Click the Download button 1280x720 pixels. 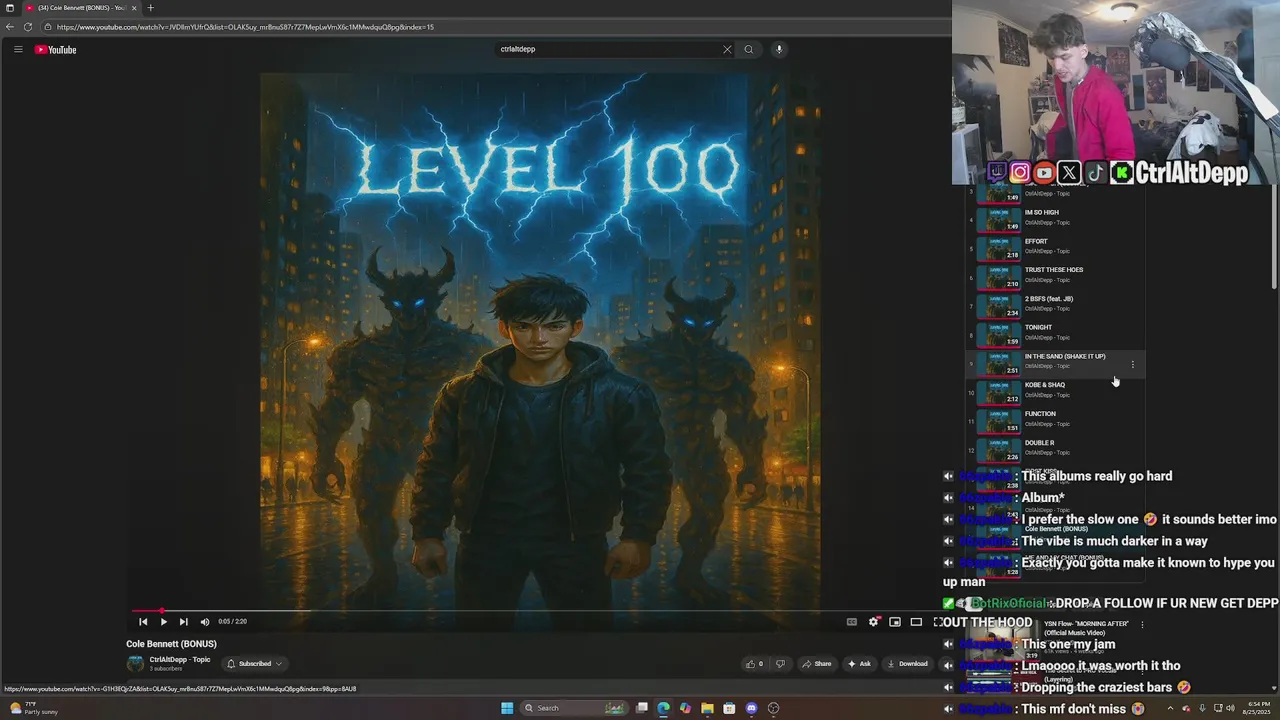pos(907,664)
